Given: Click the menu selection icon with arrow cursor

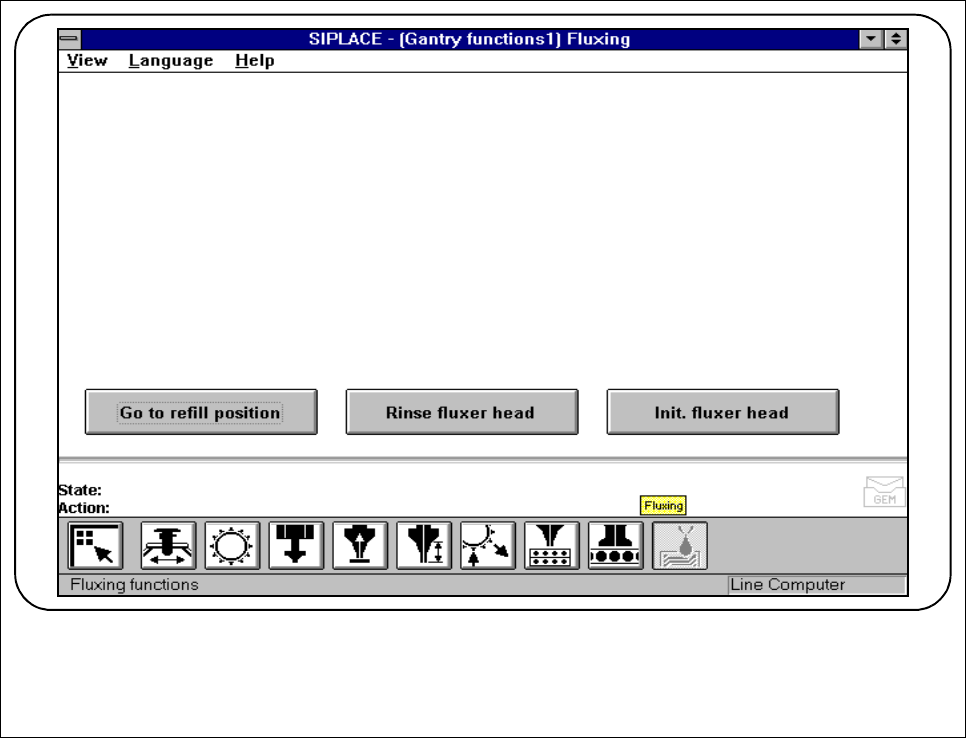Looking at the screenshot, I should coord(96,546).
